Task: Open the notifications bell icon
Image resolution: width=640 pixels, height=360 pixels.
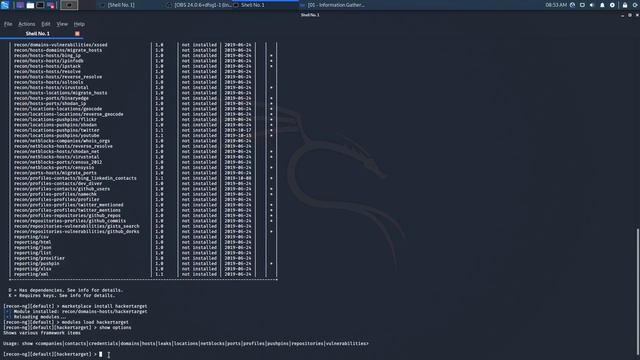Action: [x=602, y=5]
